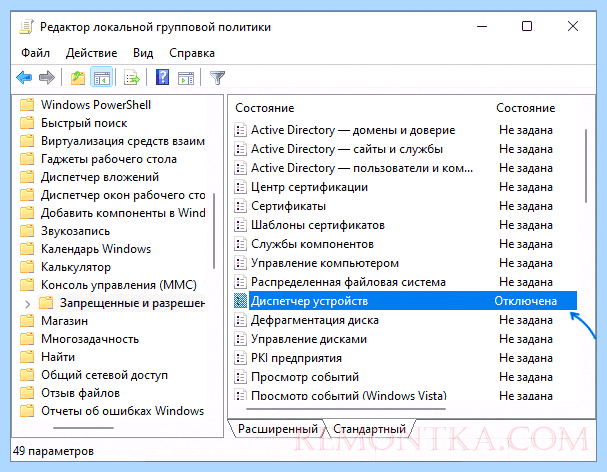607x472 pixels.
Task: Sort by the right Состояние column header
Action: pos(526,108)
